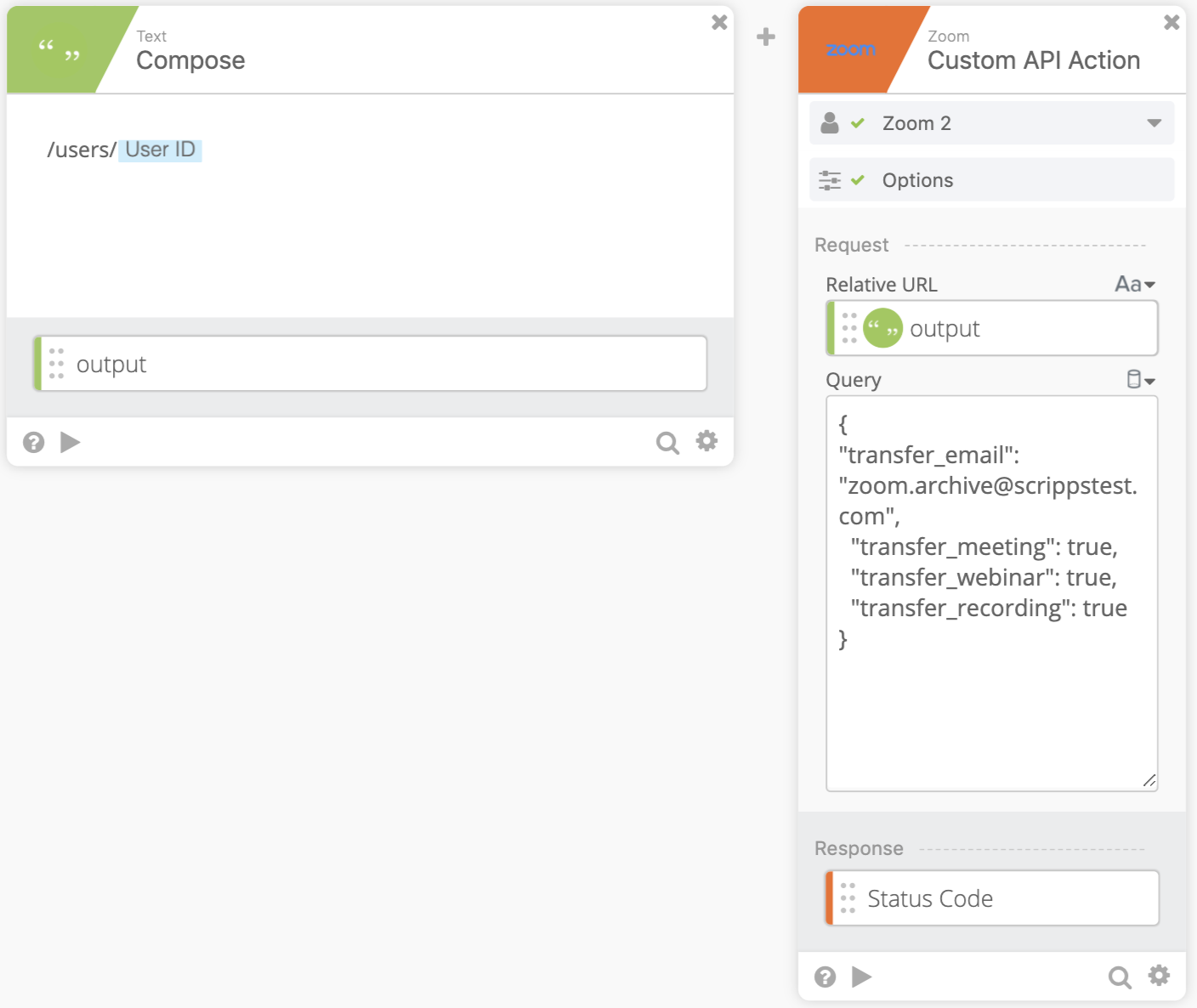Click the User ID pill in Compose text

(x=160, y=150)
